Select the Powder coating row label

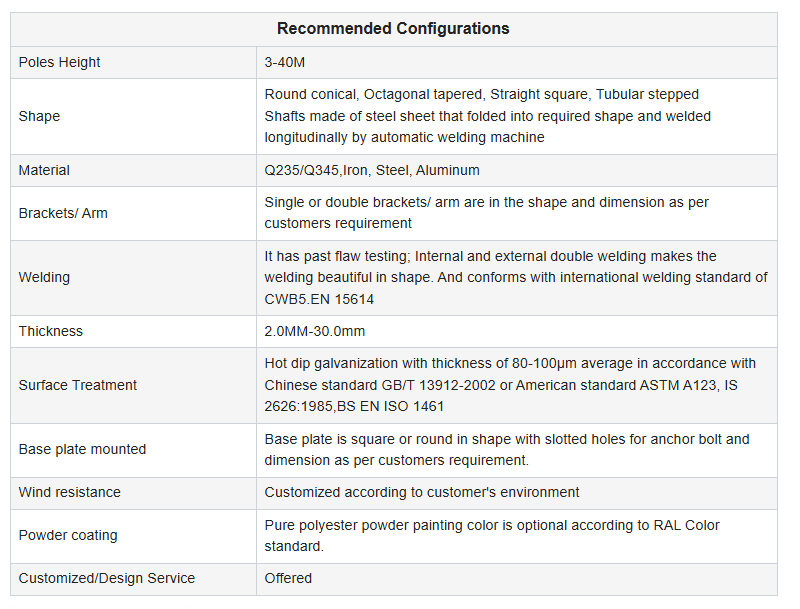(68, 535)
